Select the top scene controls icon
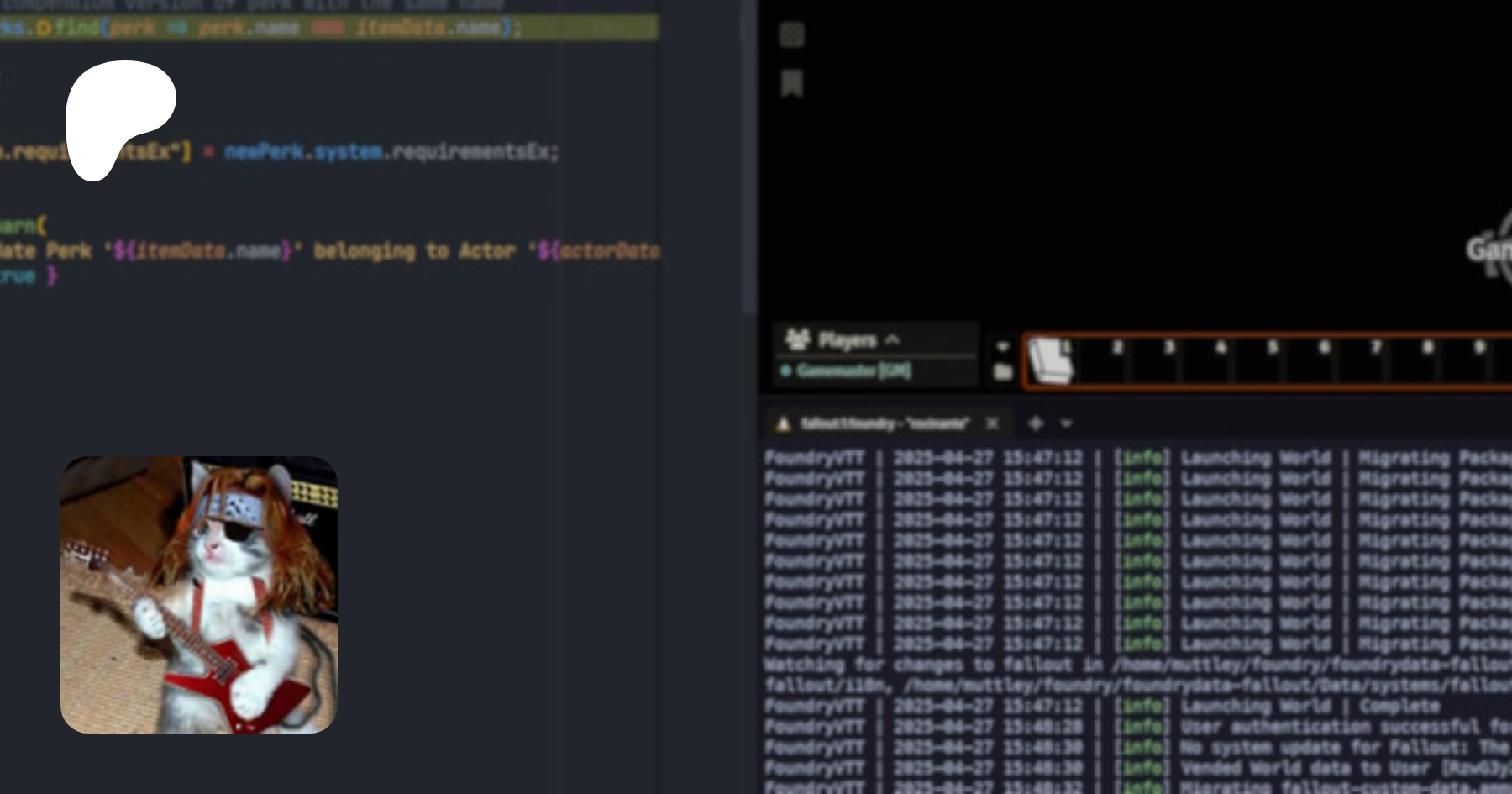This screenshot has width=1512, height=794. 791,34
